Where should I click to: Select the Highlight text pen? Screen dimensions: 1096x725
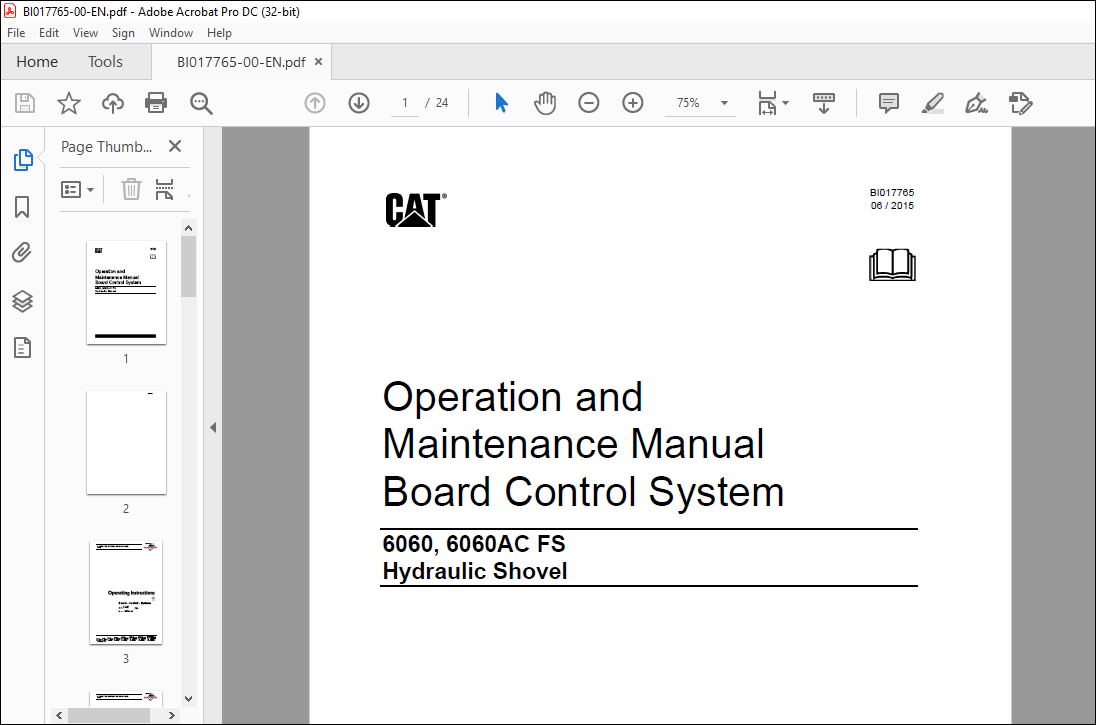[932, 103]
